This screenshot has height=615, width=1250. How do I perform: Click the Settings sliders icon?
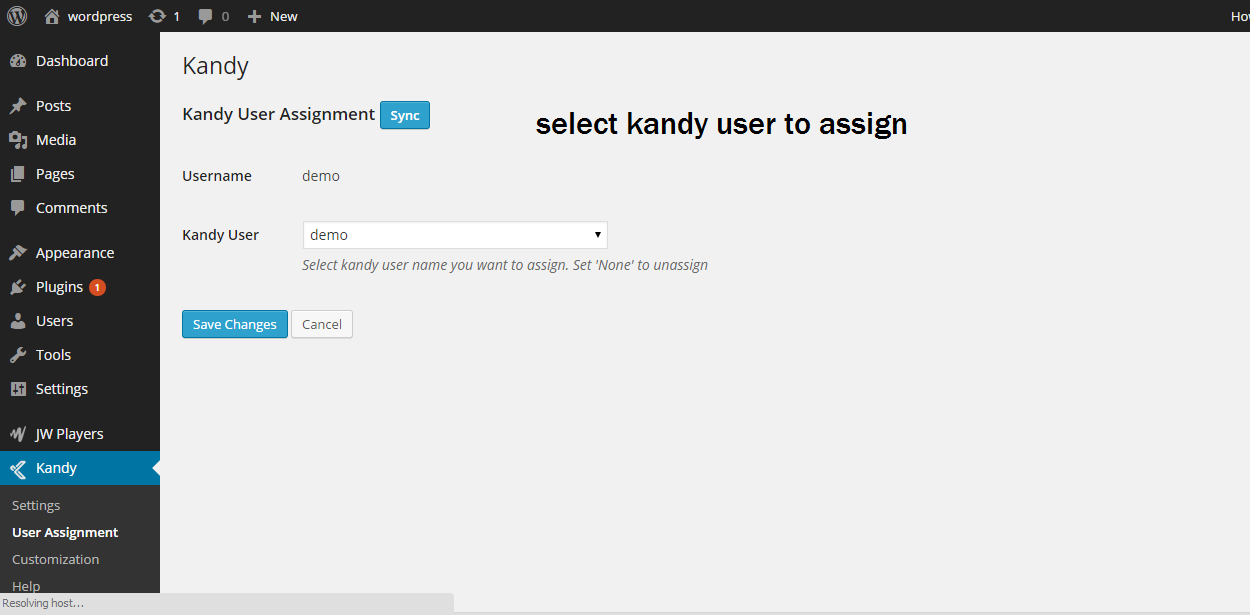[x=18, y=389]
